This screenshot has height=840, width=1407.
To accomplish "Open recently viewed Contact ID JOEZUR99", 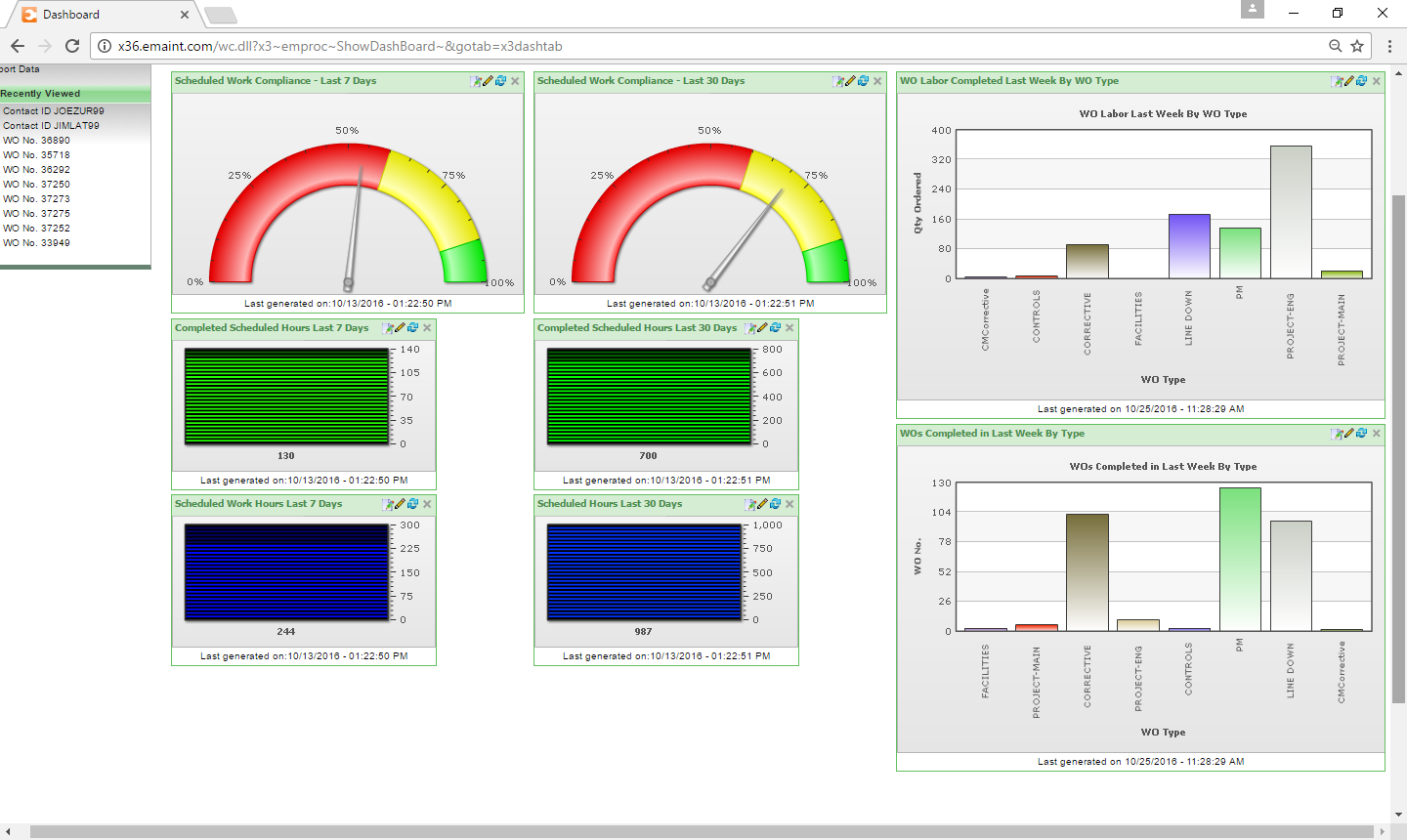I will point(54,111).
